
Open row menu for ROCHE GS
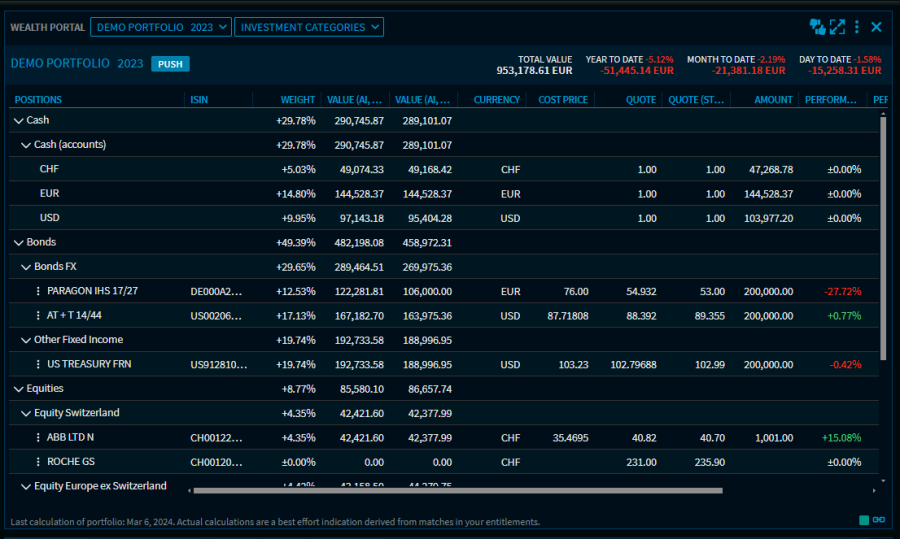coord(39,462)
